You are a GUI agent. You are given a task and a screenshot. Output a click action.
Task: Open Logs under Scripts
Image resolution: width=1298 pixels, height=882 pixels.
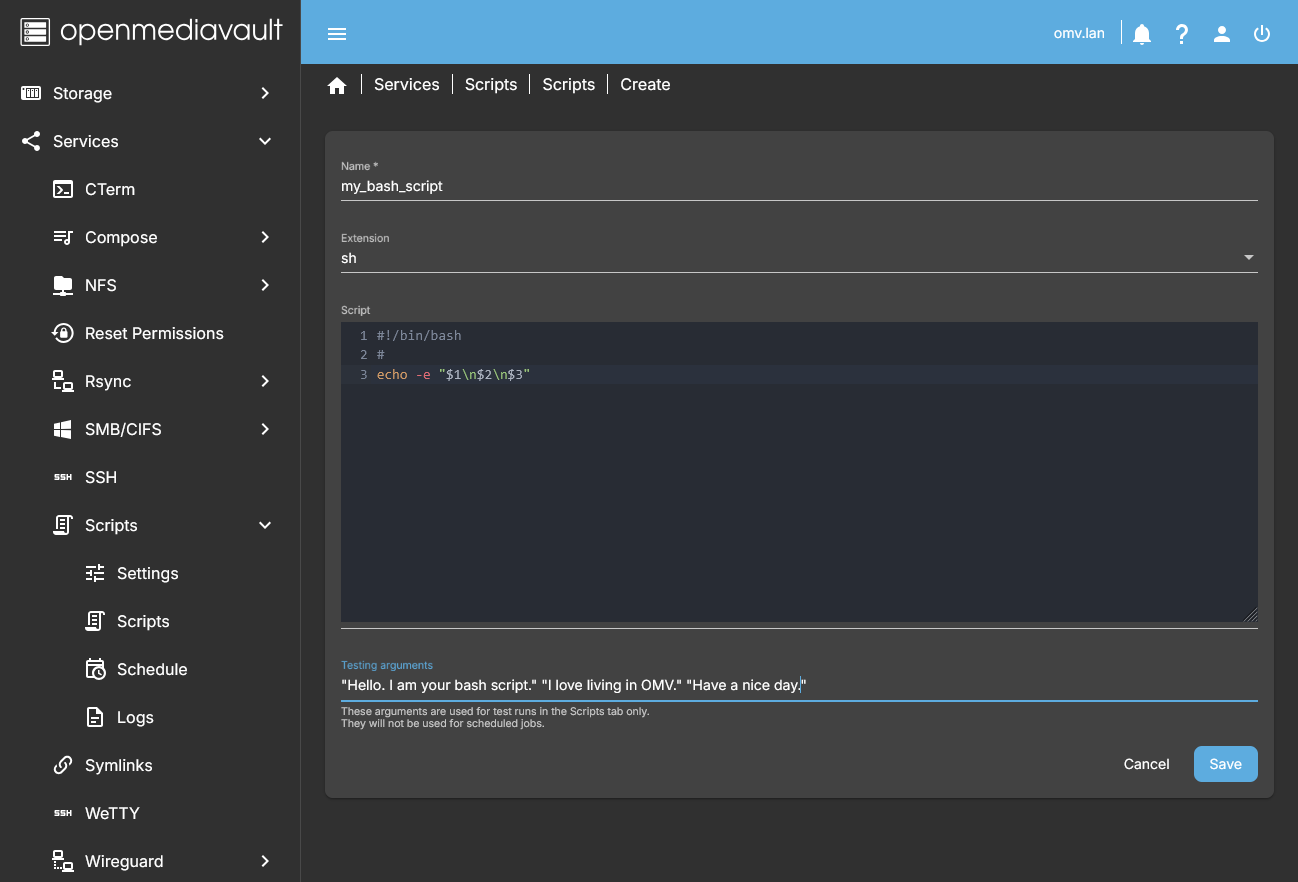135,717
